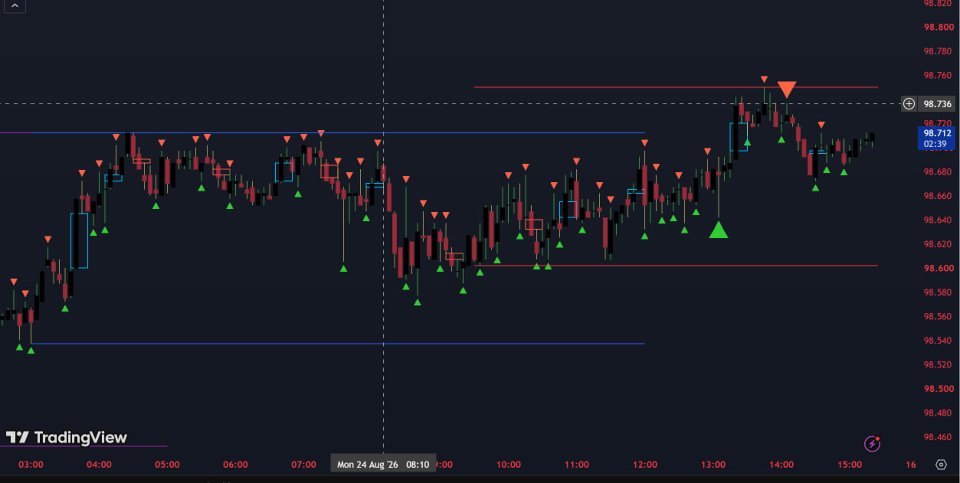Viewport: 960px width, 483px height.
Task: Click the plus icon beside 98.736
Action: (909, 103)
